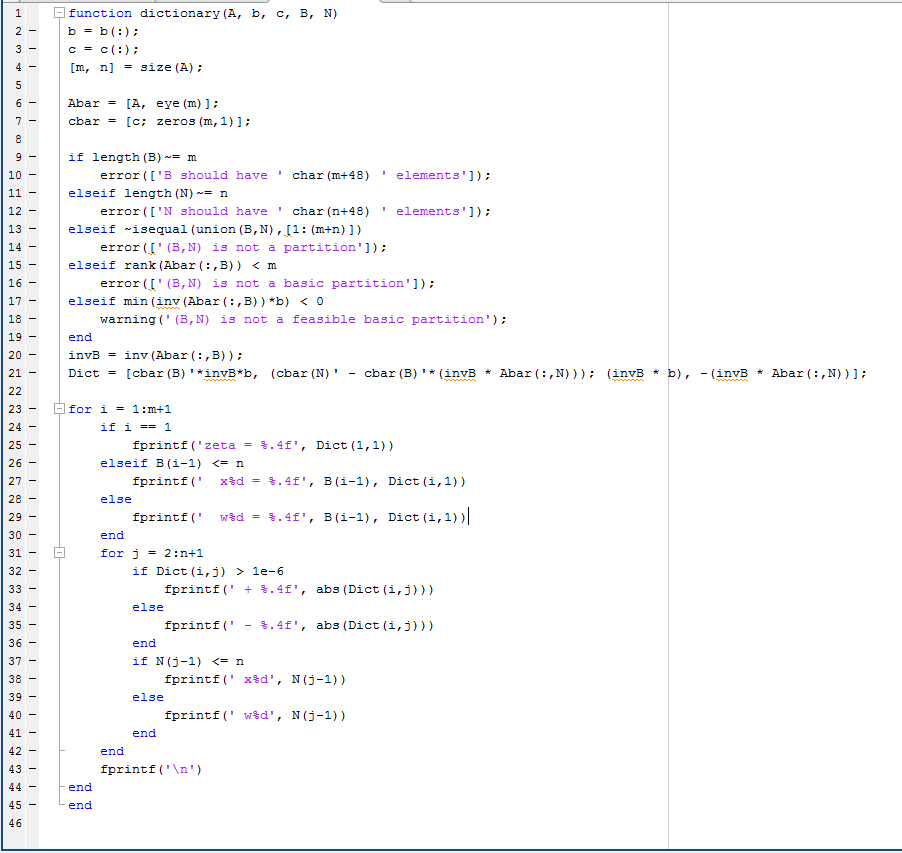The height and width of the screenshot is (853, 902).
Task: Click the dash marker beside line 2
Action: tap(30, 31)
